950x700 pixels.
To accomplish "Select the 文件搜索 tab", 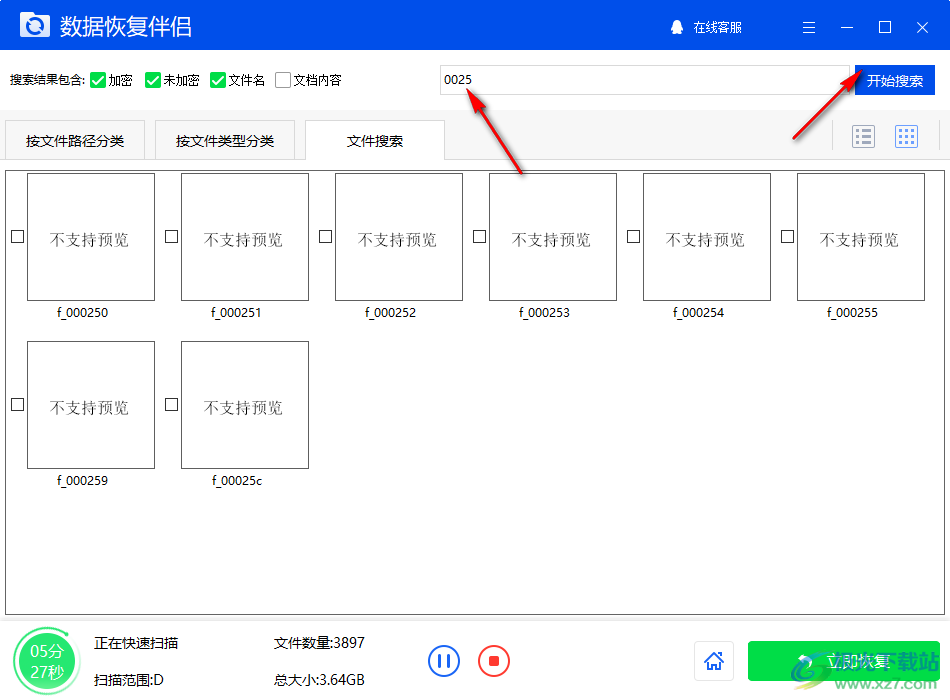I will tap(374, 140).
